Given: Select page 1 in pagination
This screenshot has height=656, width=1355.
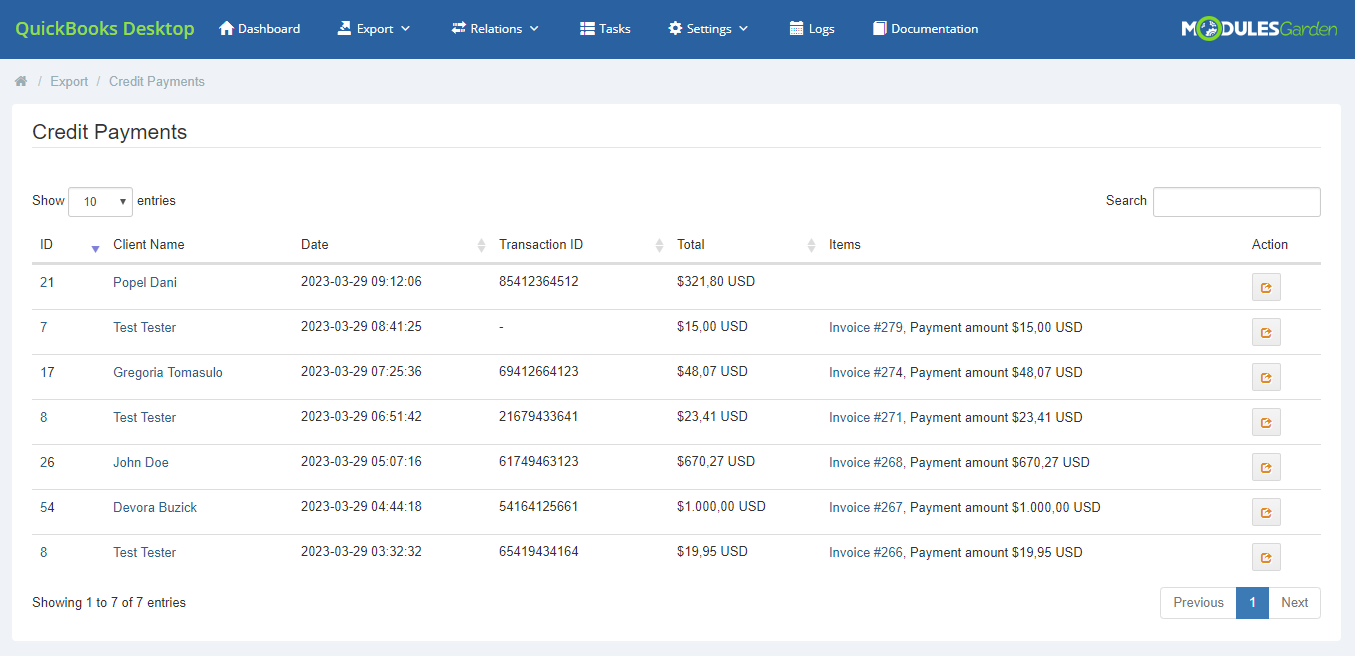Looking at the screenshot, I should [1252, 602].
